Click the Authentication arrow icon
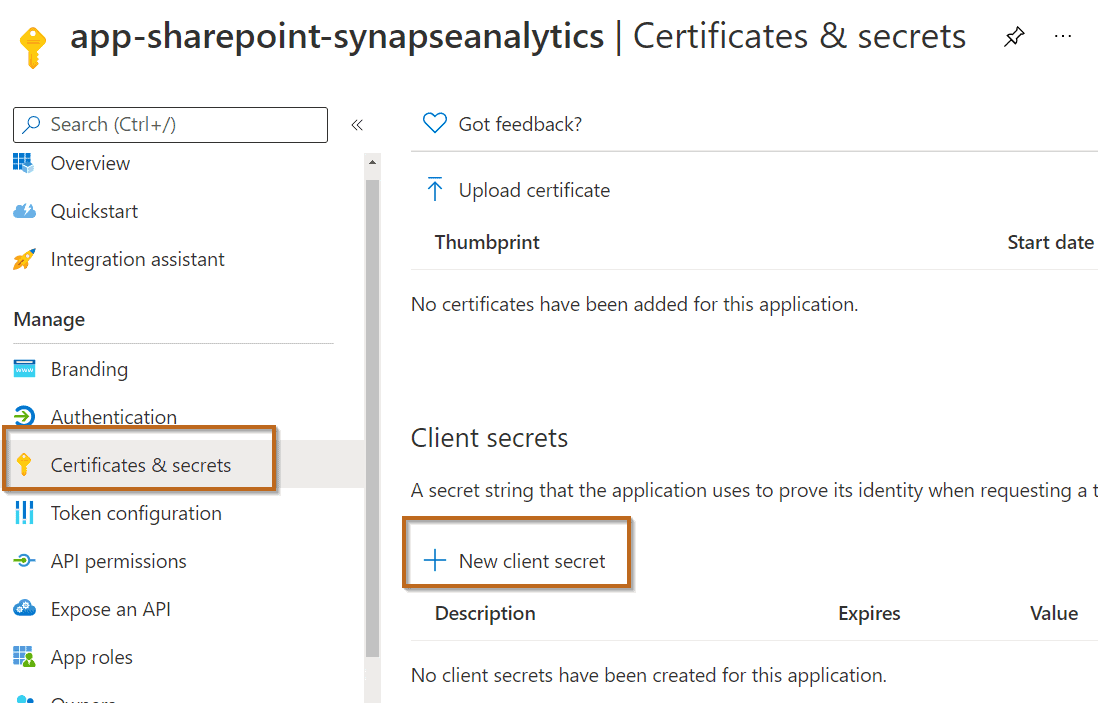 [x=25, y=416]
